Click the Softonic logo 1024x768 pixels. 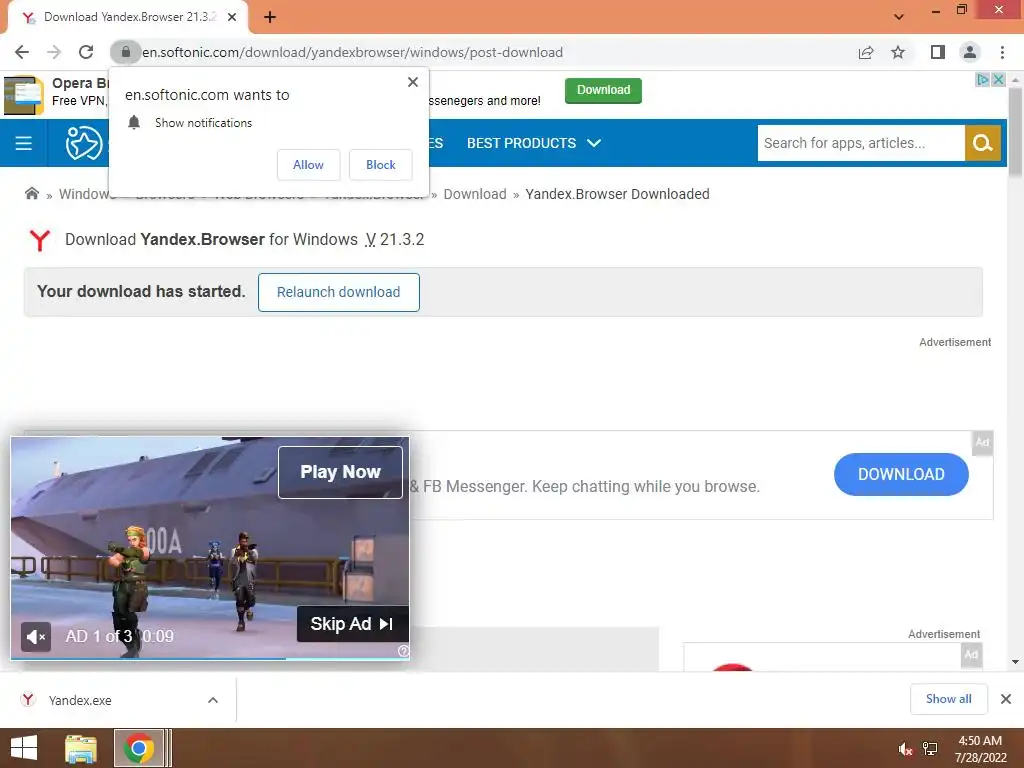pyautogui.click(x=84, y=143)
